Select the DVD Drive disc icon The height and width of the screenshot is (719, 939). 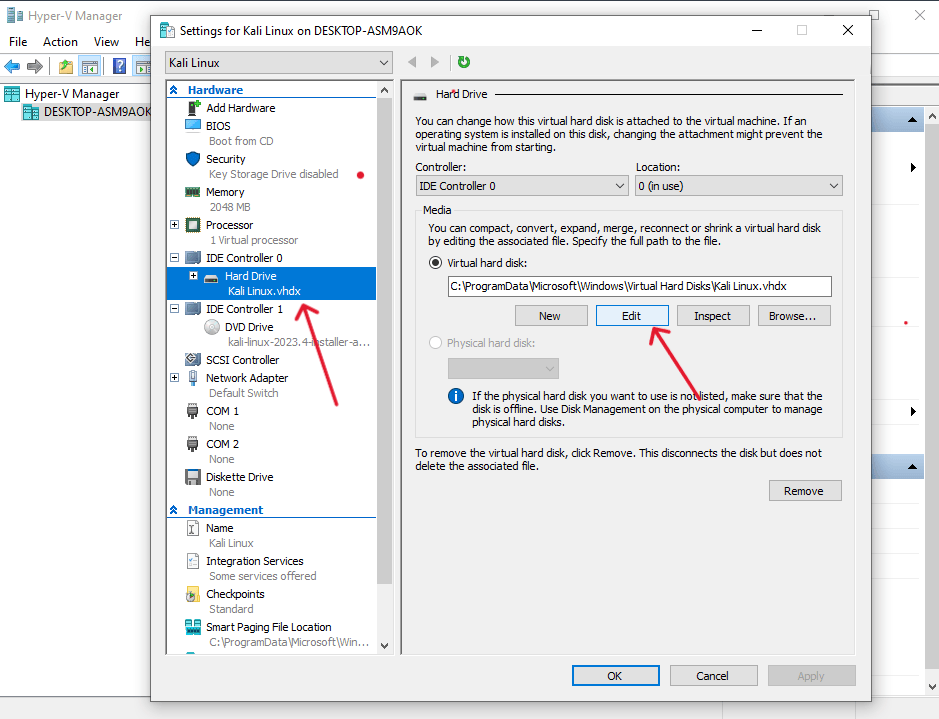pyautogui.click(x=211, y=327)
